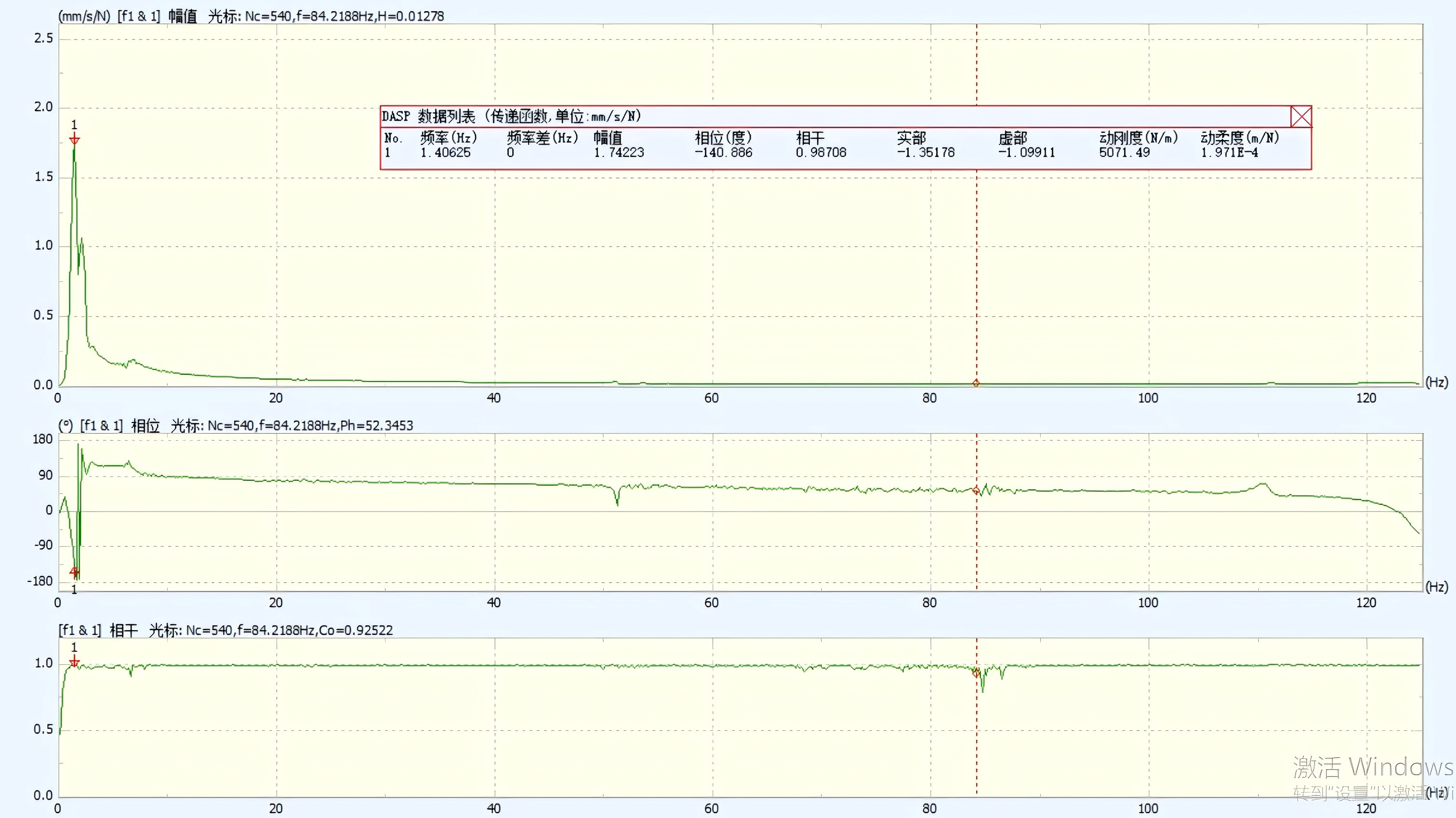Click the 频率(Hz) column header
The width and height of the screenshot is (1456, 818).
click(x=448, y=137)
